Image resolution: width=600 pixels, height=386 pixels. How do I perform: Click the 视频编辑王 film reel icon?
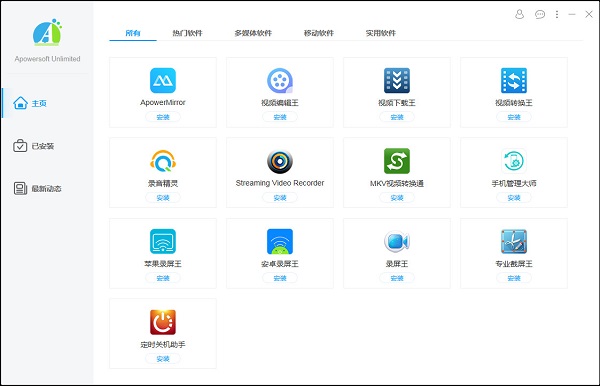pyautogui.click(x=280, y=80)
